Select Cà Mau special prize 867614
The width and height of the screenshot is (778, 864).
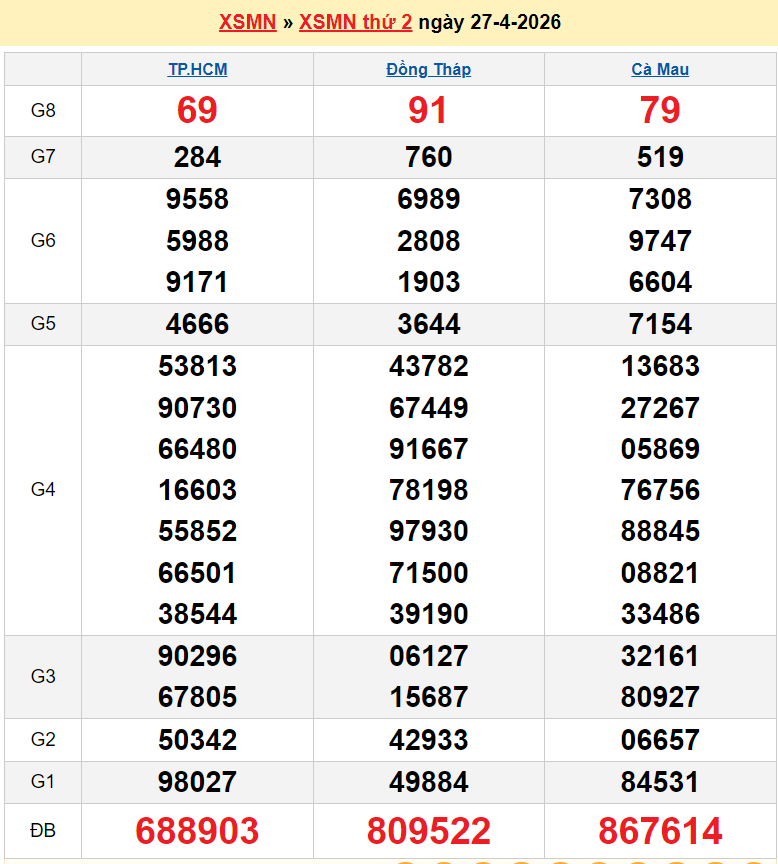coord(660,831)
